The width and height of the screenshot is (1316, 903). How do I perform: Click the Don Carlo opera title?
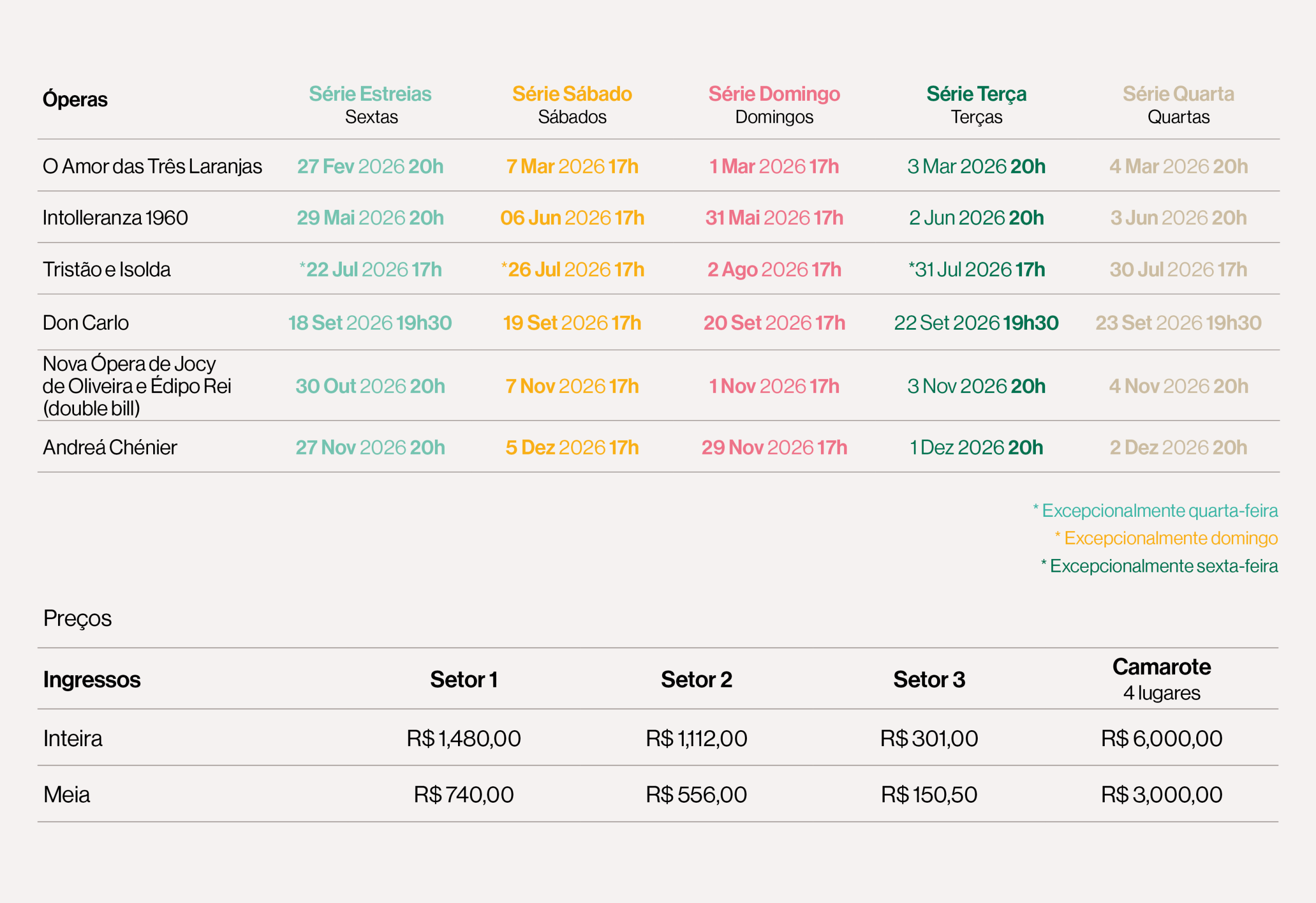click(x=85, y=323)
